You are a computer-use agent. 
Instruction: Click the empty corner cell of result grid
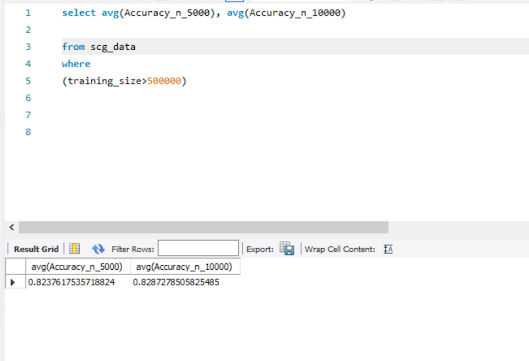pos(16,267)
